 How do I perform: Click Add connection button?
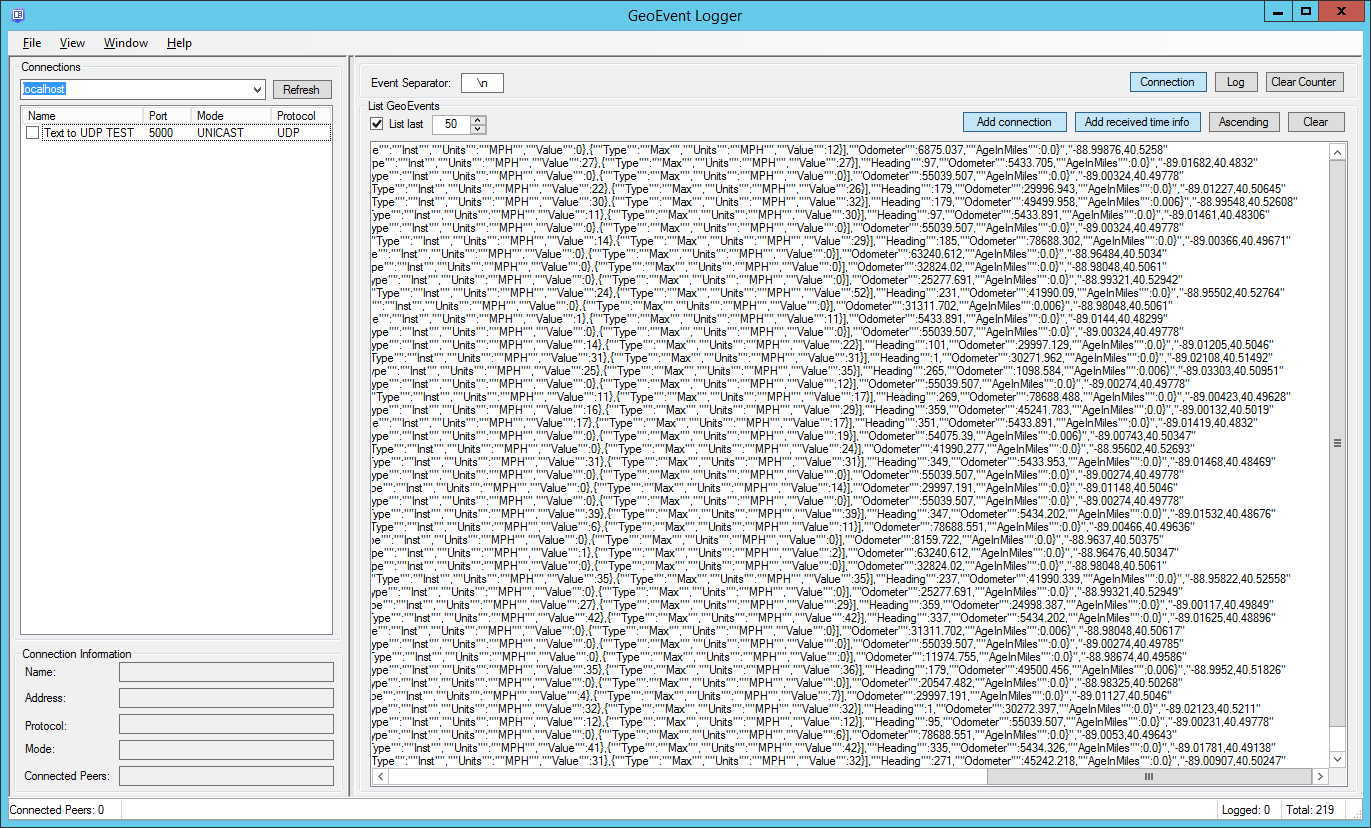click(1014, 122)
